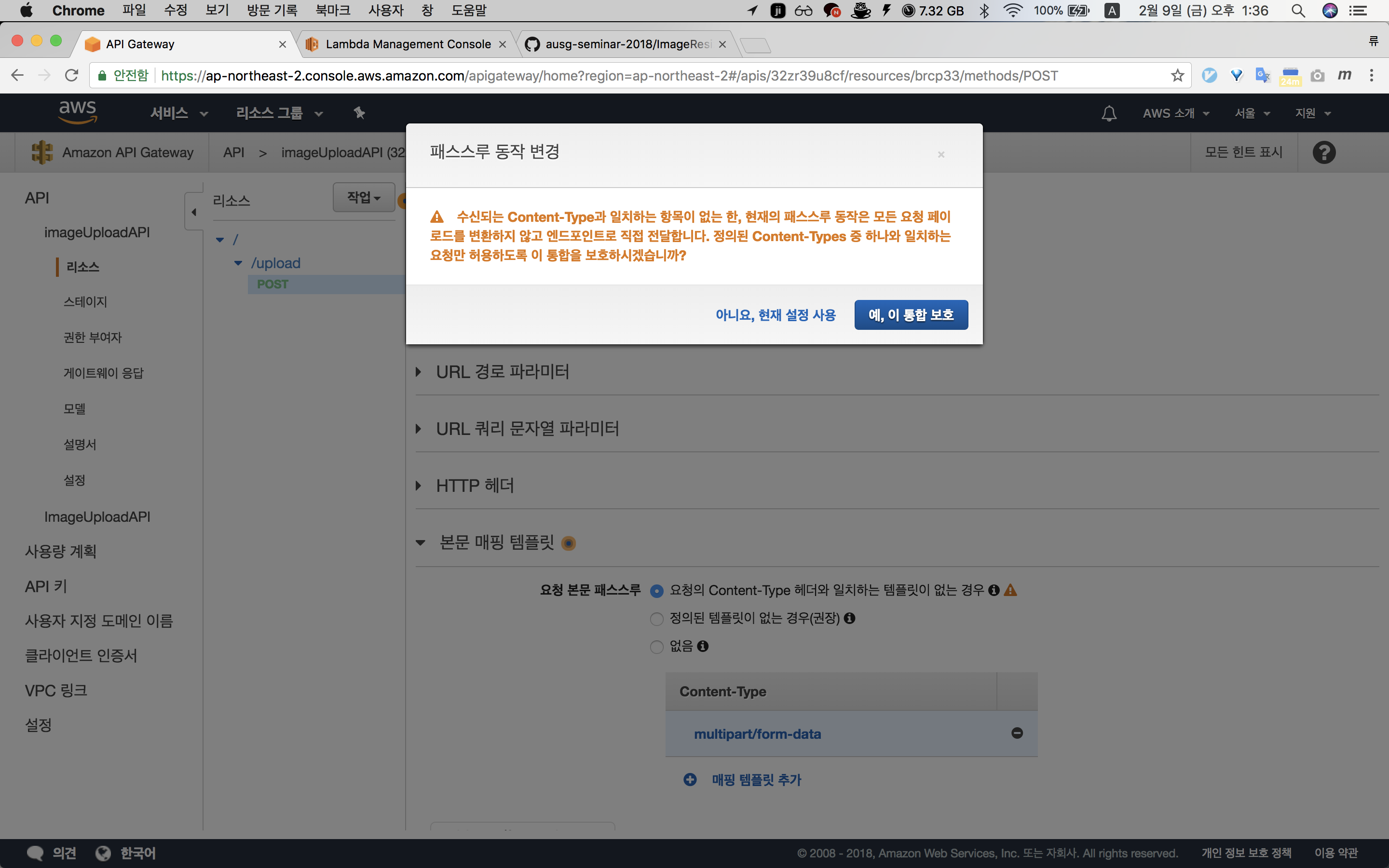Switch to the Lambda Management Console tab

coord(408,44)
